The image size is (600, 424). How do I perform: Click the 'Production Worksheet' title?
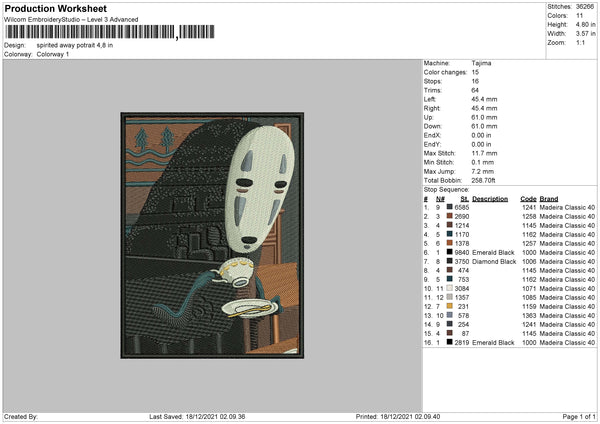pos(55,8)
